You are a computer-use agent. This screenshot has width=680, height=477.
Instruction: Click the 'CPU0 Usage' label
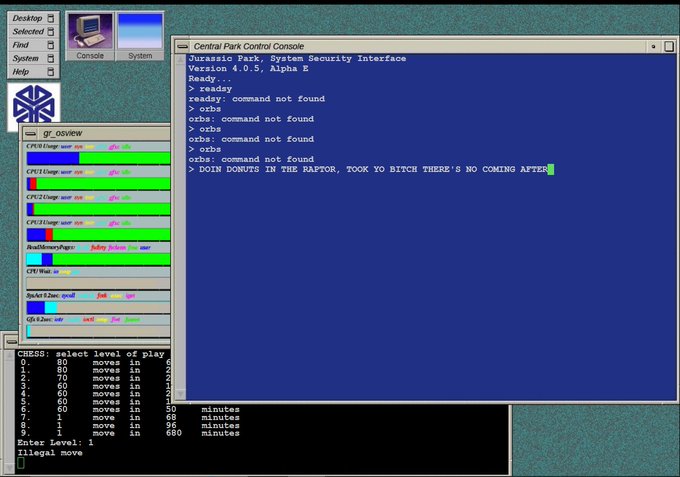click(x=42, y=146)
